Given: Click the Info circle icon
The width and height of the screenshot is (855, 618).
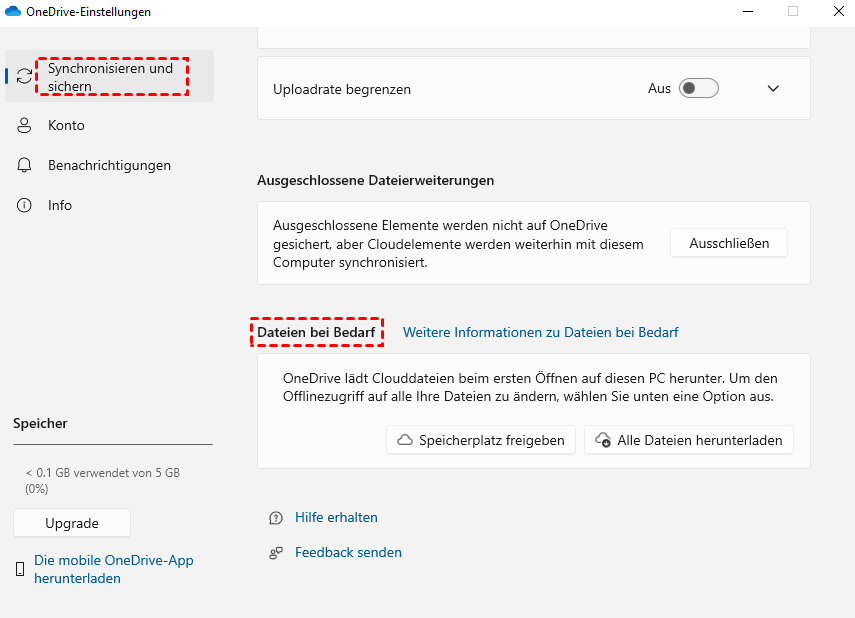Looking at the screenshot, I should (x=25, y=205).
